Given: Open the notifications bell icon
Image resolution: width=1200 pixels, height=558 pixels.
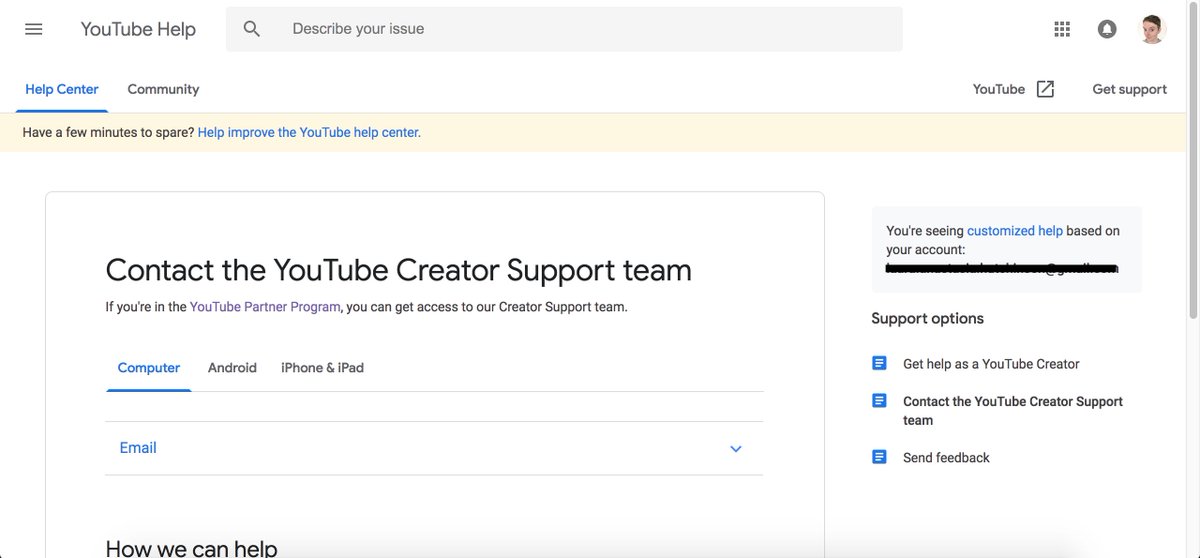Looking at the screenshot, I should click(1107, 29).
